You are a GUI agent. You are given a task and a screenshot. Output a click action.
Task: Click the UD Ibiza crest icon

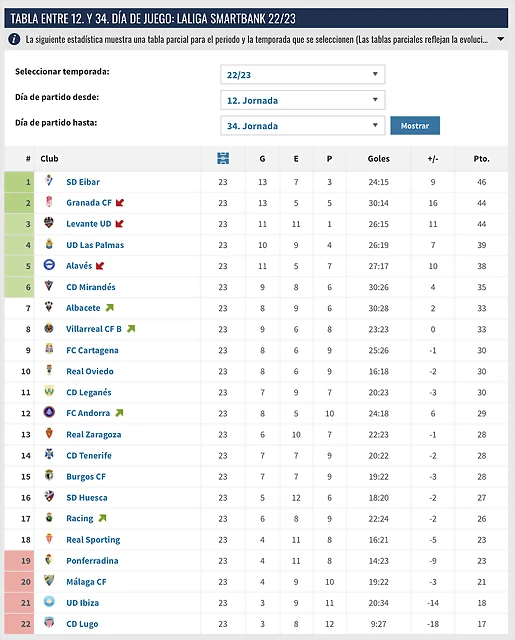click(x=49, y=602)
